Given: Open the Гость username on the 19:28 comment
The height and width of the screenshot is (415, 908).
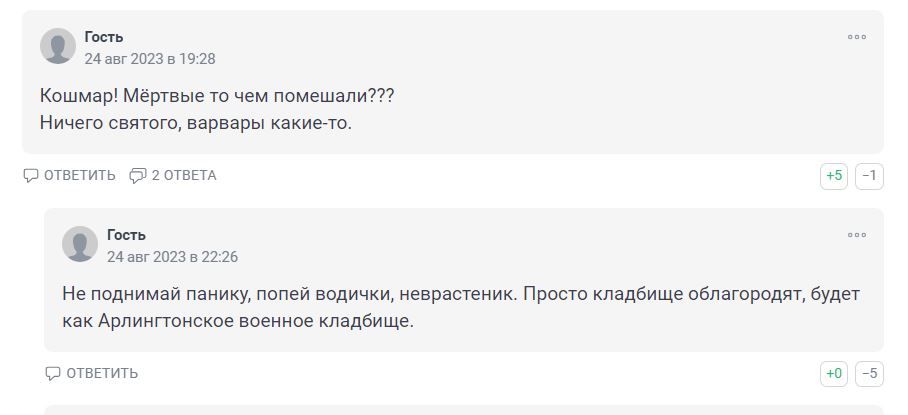Looking at the screenshot, I should (x=104, y=37).
